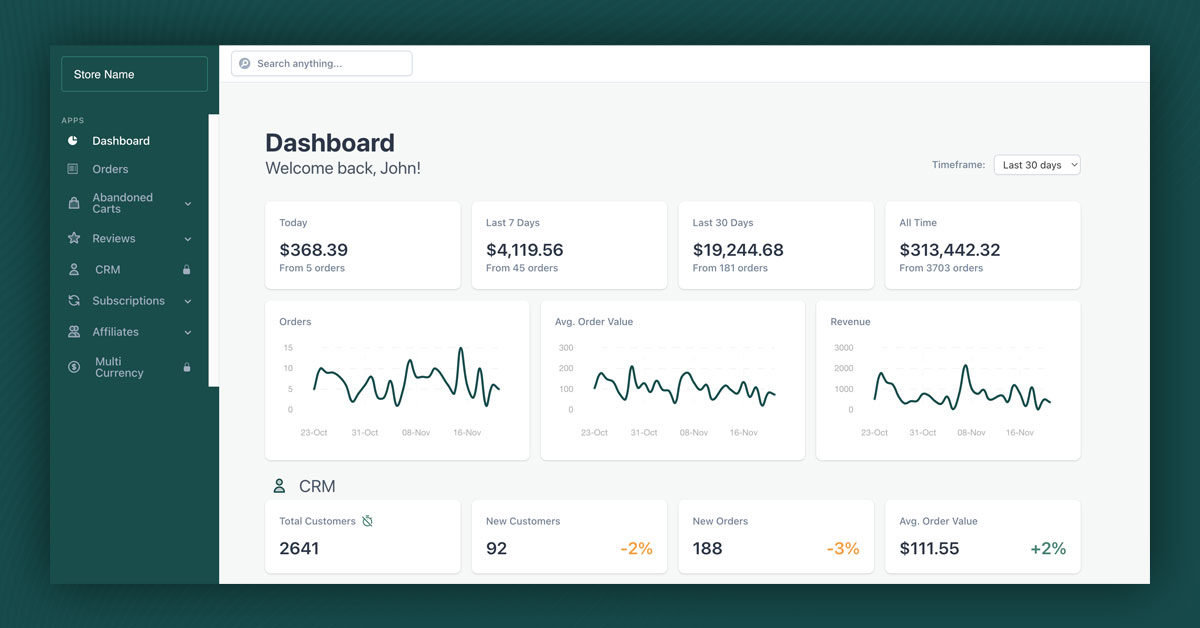Click the bell icon next to Total Customers
The image size is (1200, 628).
point(365,520)
